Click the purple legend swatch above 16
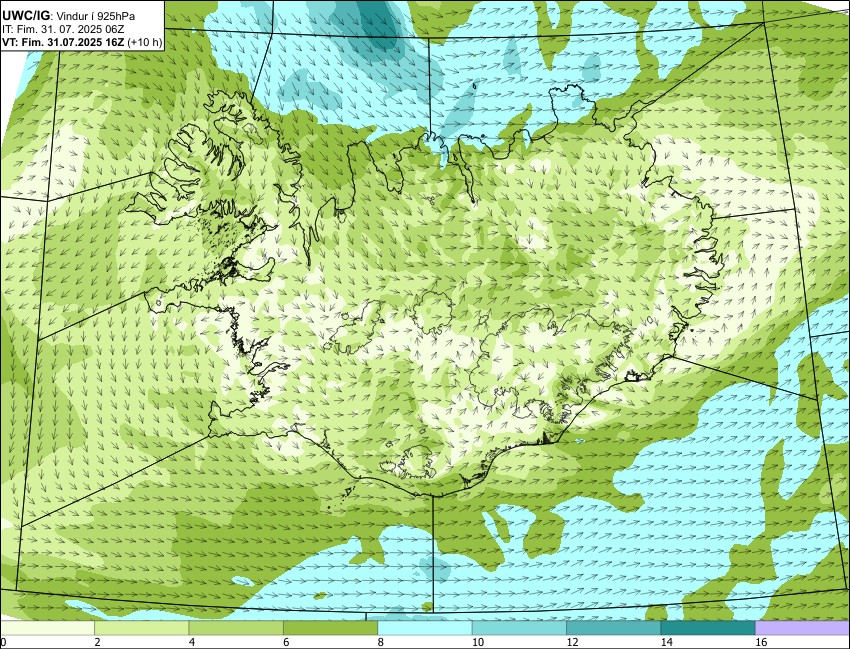The image size is (850, 649). click(802, 628)
